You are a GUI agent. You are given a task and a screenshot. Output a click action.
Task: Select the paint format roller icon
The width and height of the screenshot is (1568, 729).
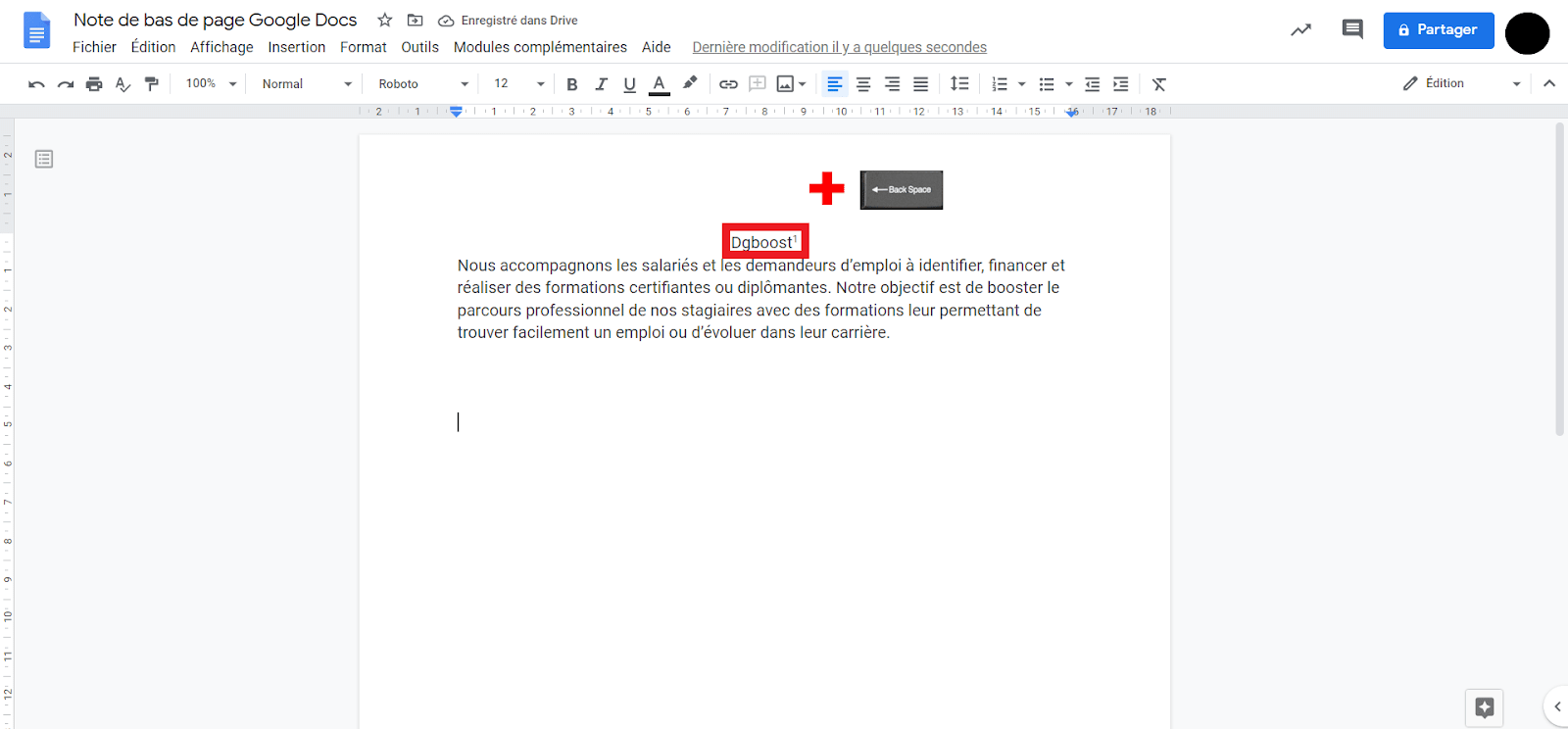(x=151, y=84)
